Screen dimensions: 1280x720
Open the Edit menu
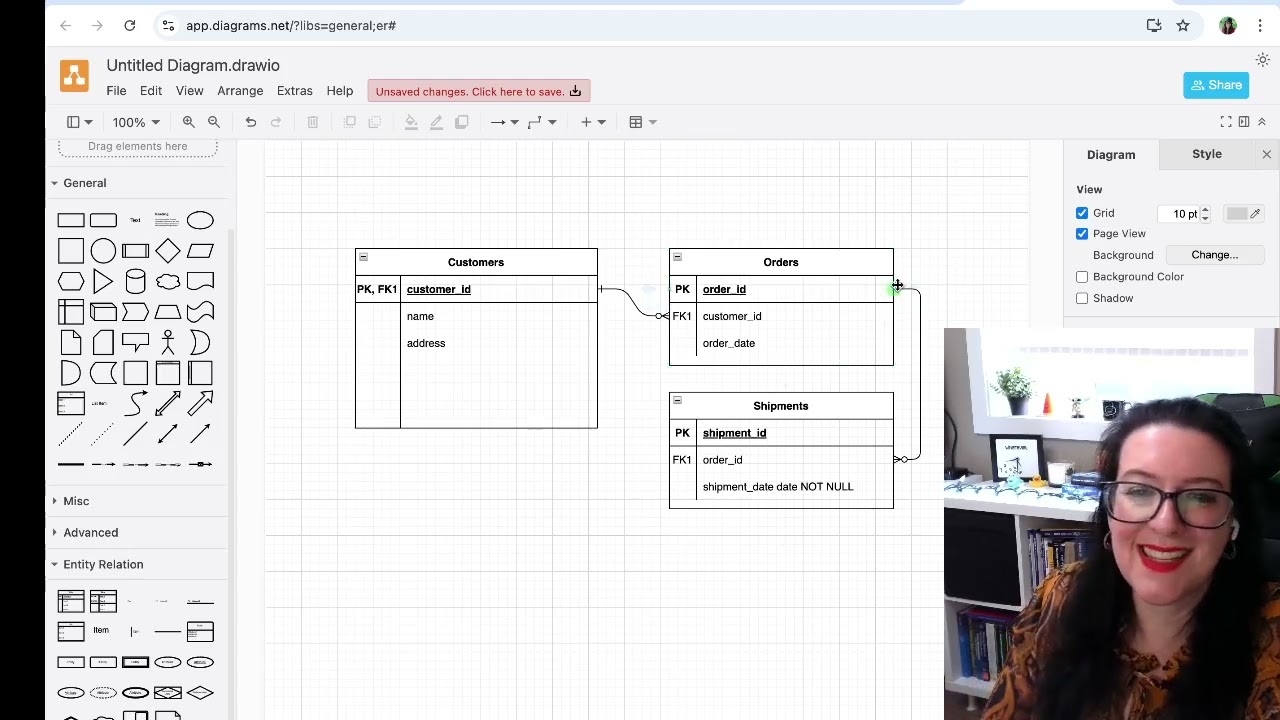[x=151, y=91]
